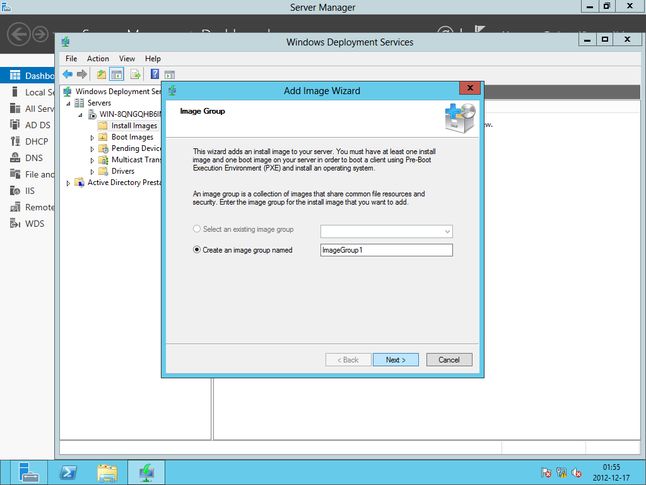
Task: Toggle the show/hide console tree icon
Action: (x=117, y=75)
